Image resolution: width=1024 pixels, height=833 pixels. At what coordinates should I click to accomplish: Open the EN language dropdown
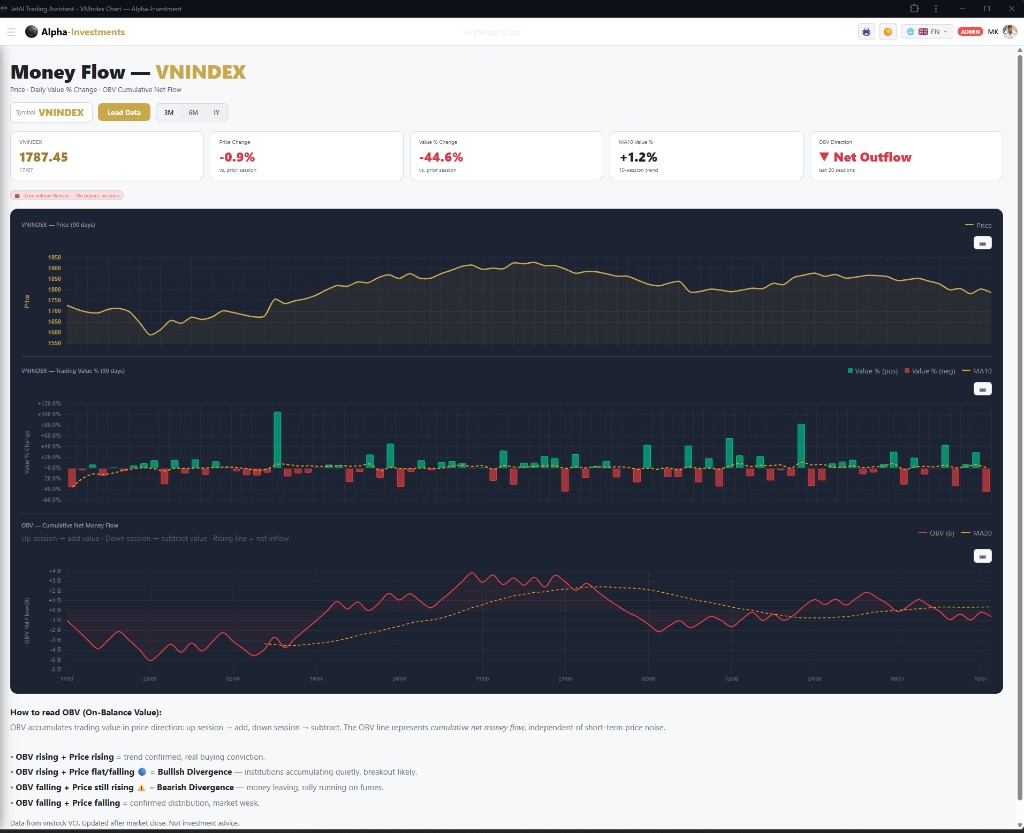coord(927,31)
